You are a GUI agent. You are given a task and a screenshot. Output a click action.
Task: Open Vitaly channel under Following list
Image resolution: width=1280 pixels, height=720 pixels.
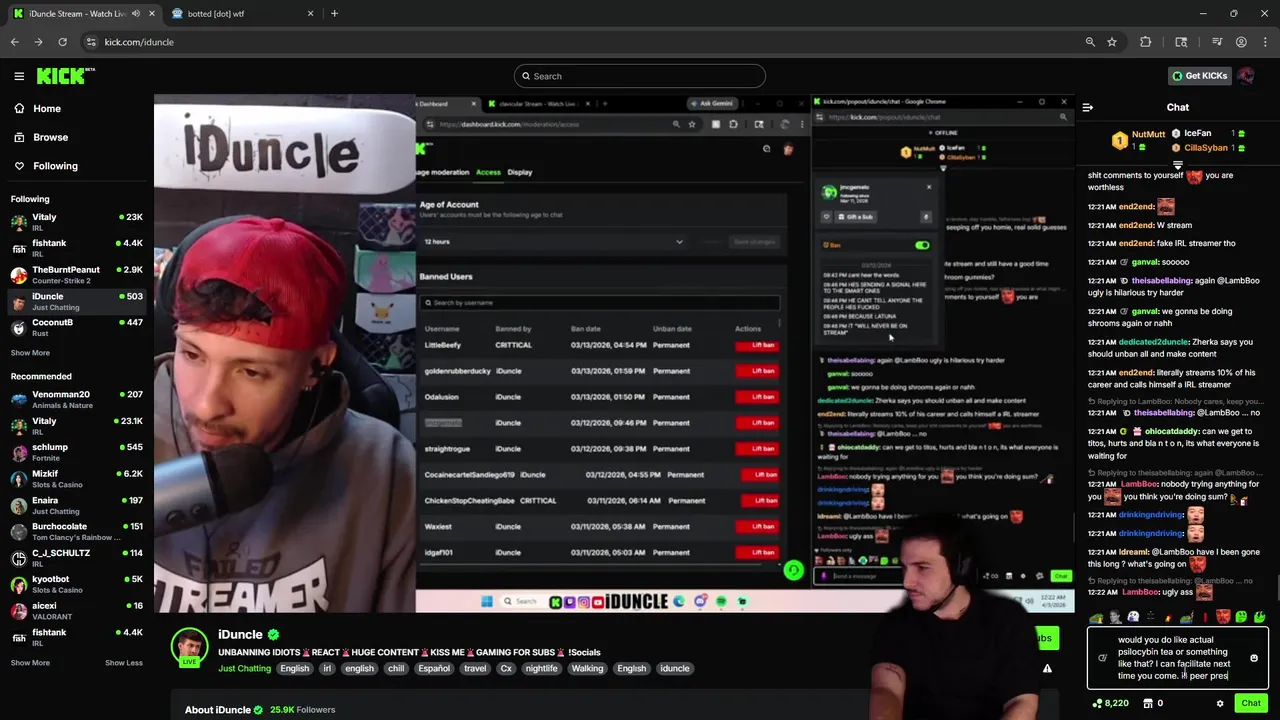coord(77,222)
